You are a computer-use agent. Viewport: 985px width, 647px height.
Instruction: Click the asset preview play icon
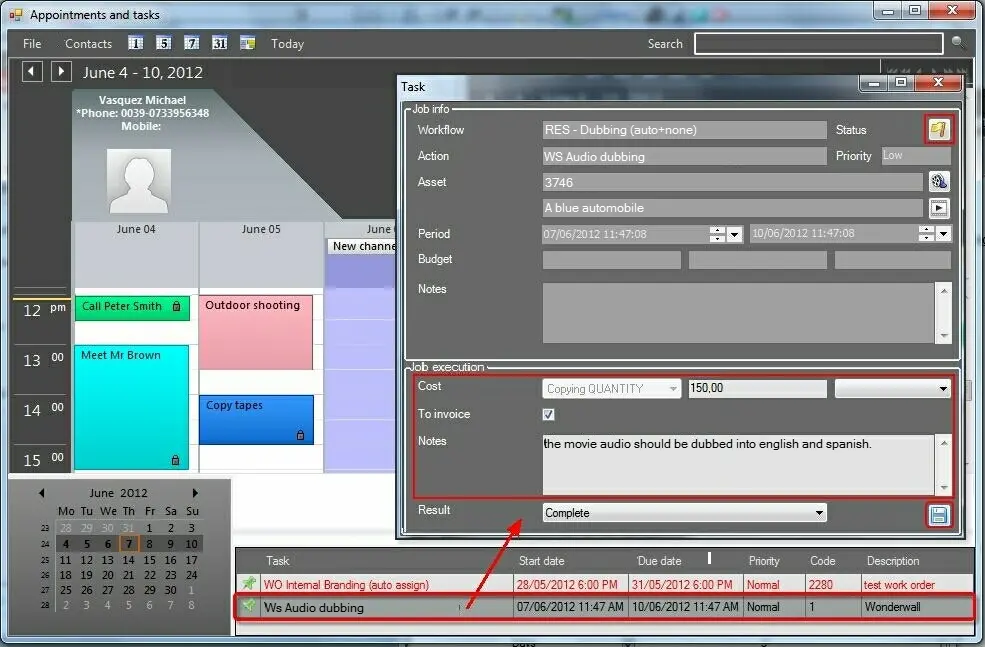[938, 208]
